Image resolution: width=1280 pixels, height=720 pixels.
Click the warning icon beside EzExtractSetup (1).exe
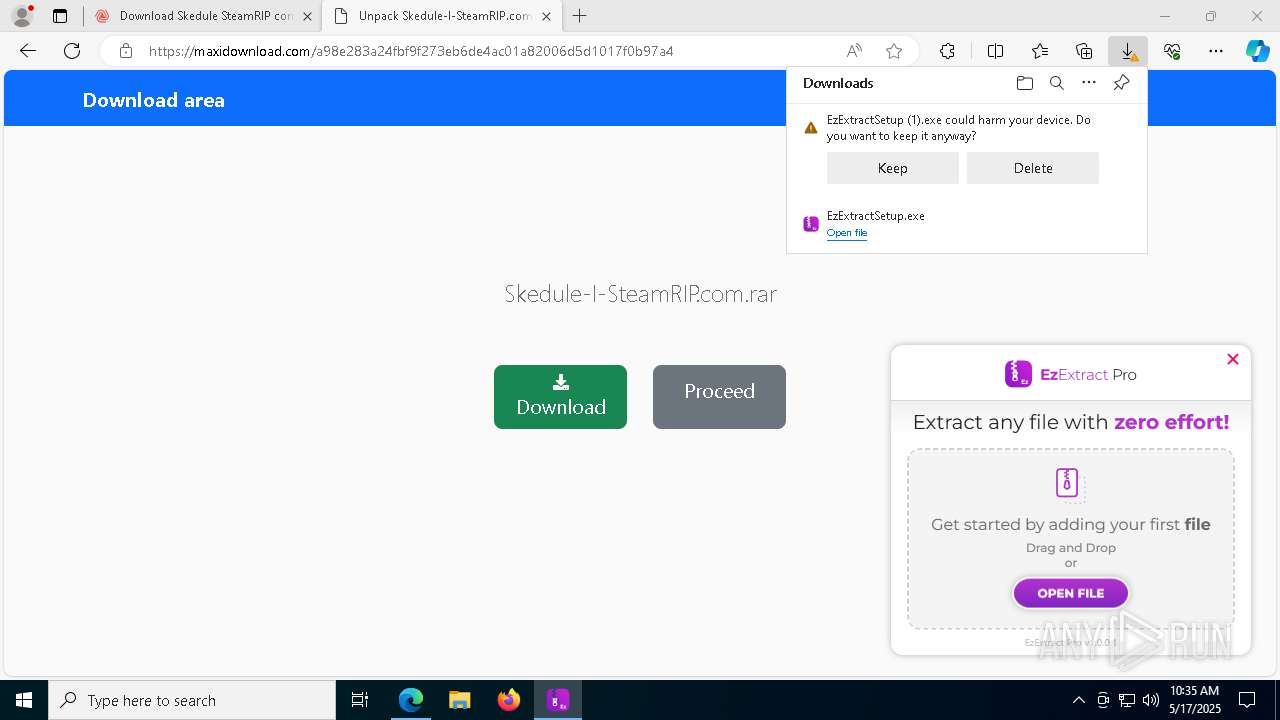[x=811, y=128]
